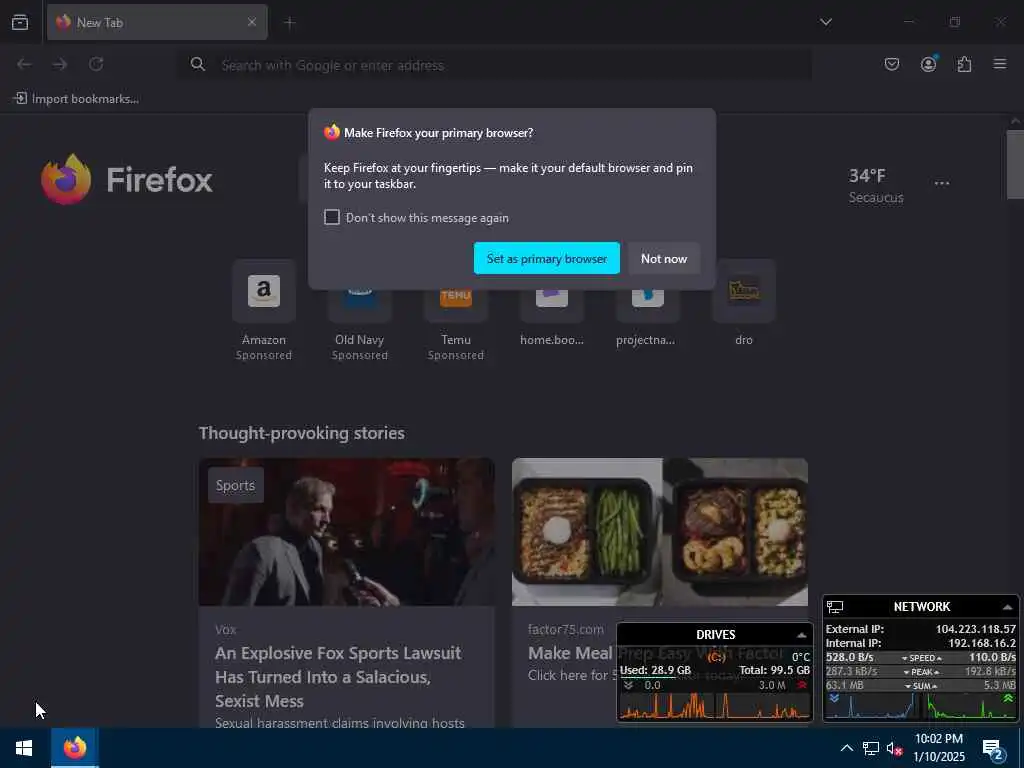Click the factor75.com source text

(566, 629)
